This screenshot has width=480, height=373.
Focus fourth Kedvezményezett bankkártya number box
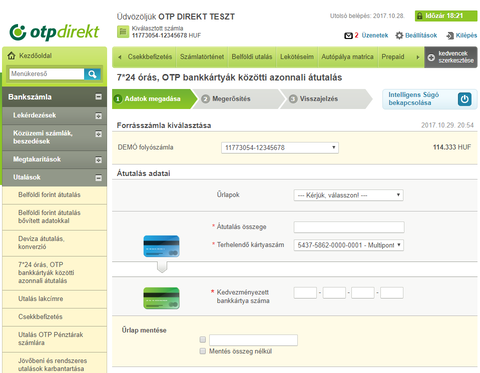392,293
